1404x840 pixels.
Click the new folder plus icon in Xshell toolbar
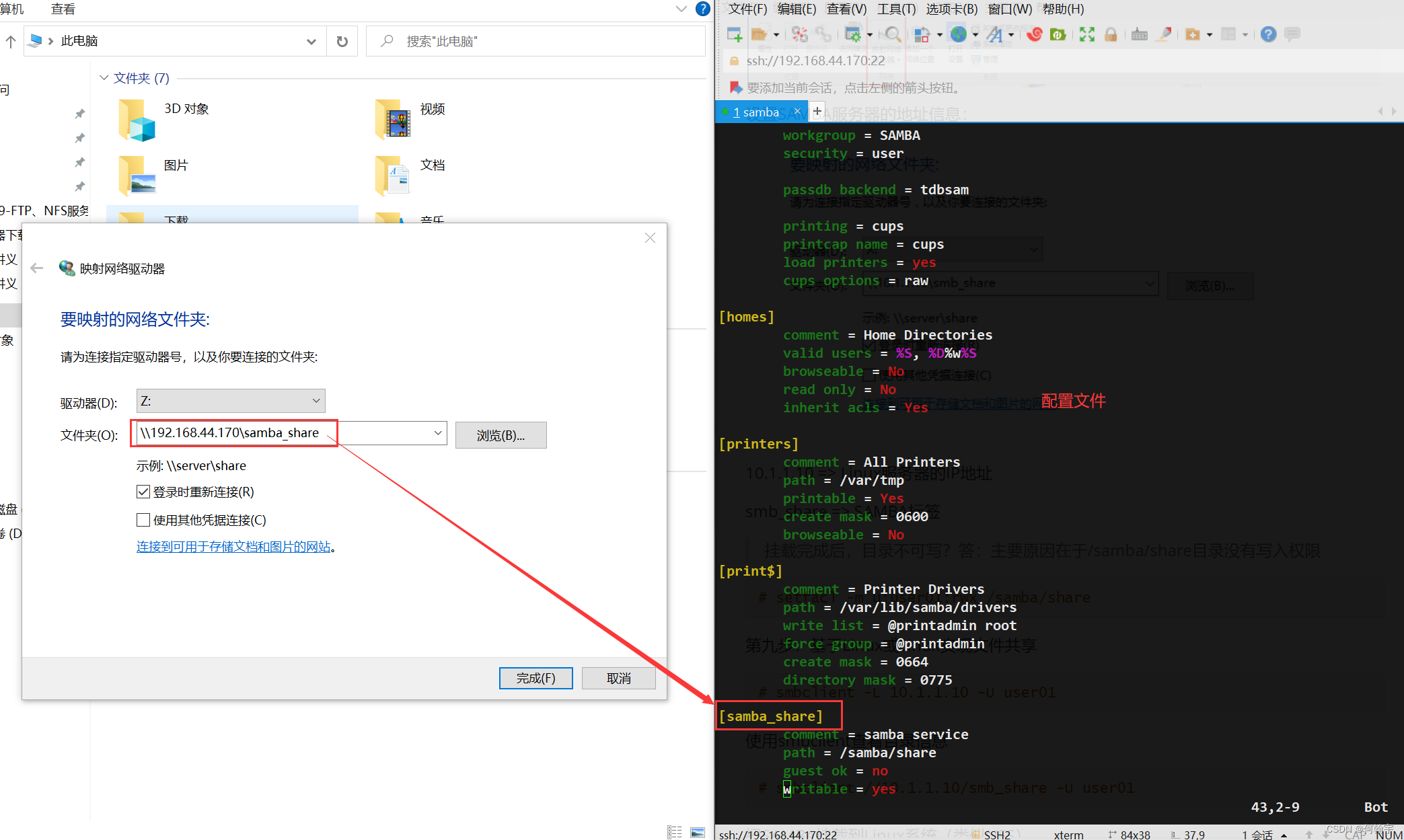tap(1193, 34)
